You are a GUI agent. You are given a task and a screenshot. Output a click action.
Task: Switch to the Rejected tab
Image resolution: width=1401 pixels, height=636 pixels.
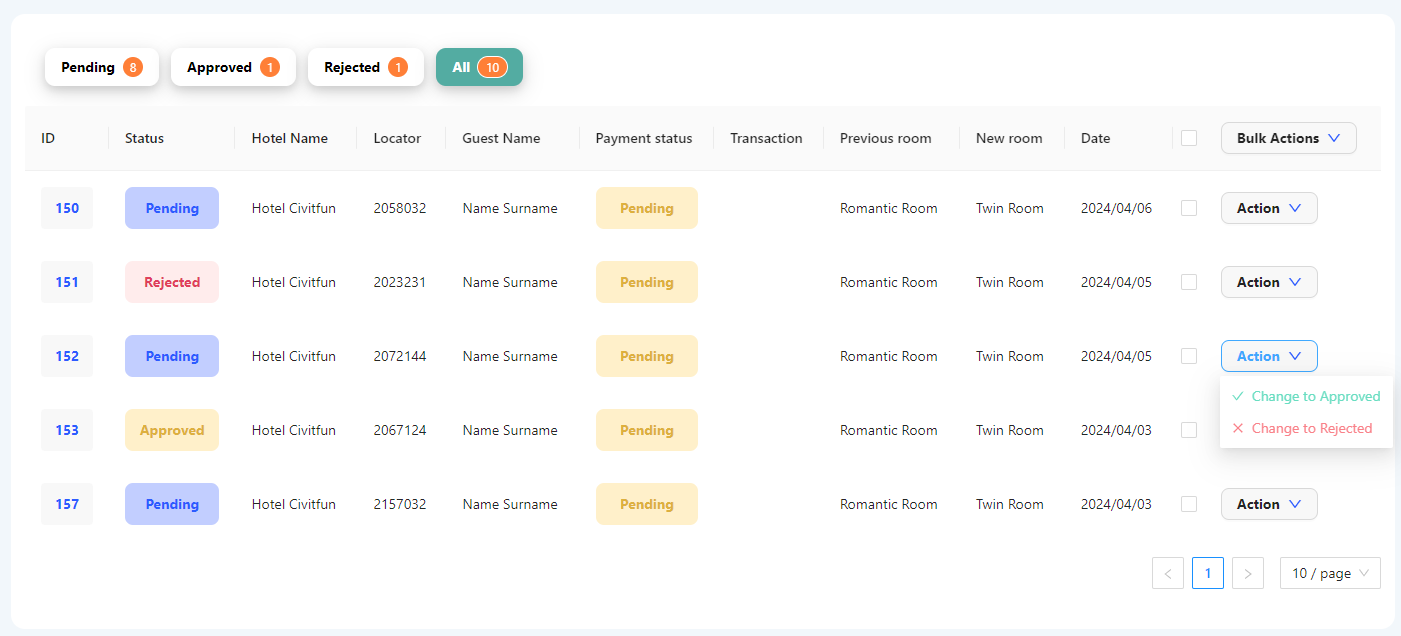tap(365, 67)
